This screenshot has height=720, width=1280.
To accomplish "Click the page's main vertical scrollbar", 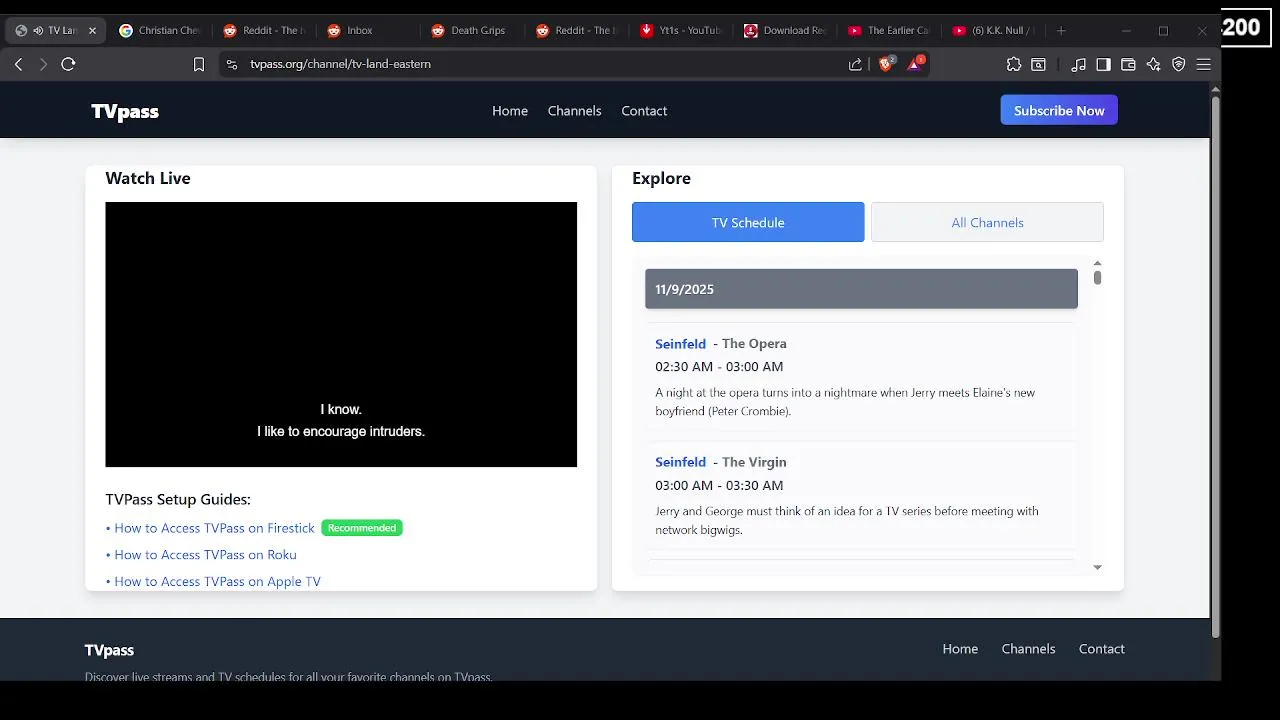I will coord(1215,366).
